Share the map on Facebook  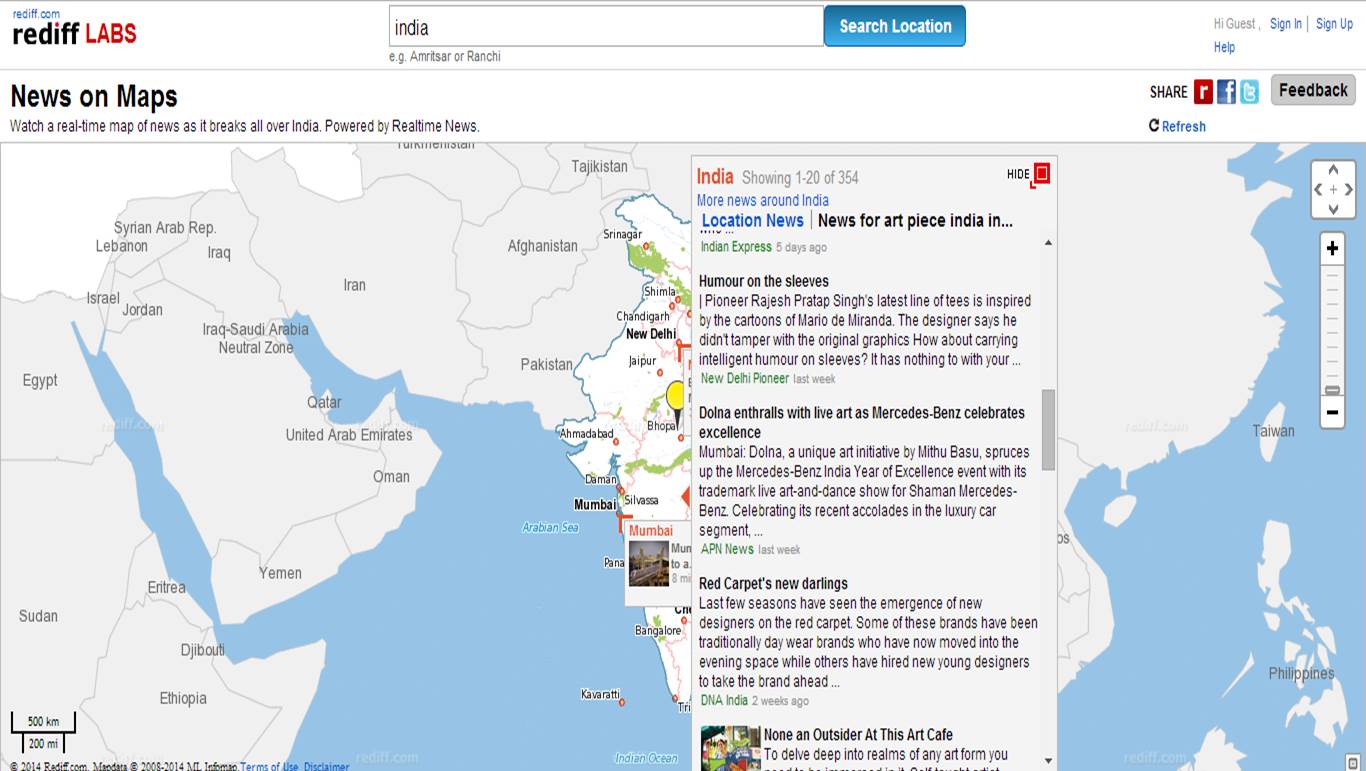tap(1226, 92)
